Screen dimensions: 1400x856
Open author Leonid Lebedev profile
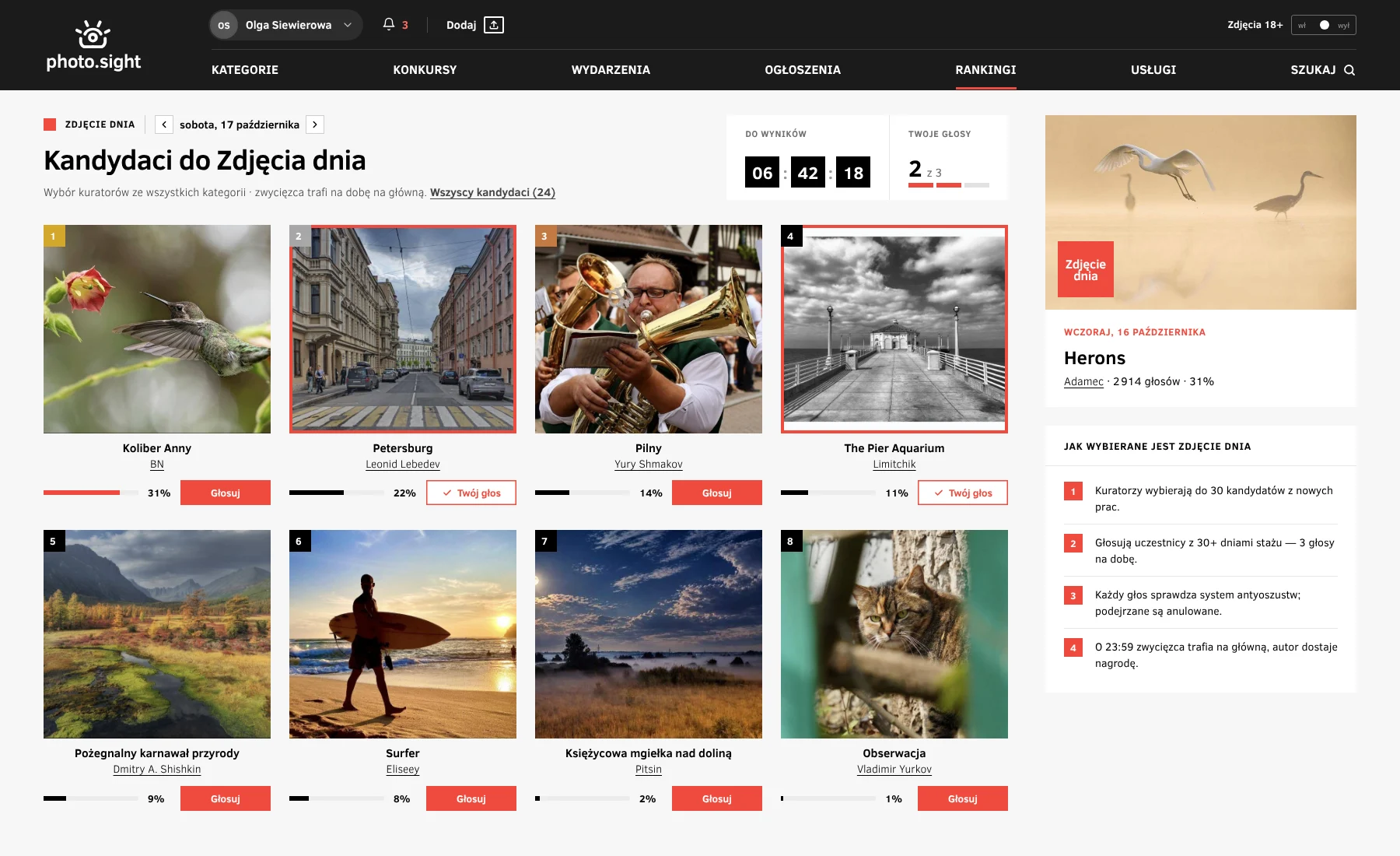[403, 465]
